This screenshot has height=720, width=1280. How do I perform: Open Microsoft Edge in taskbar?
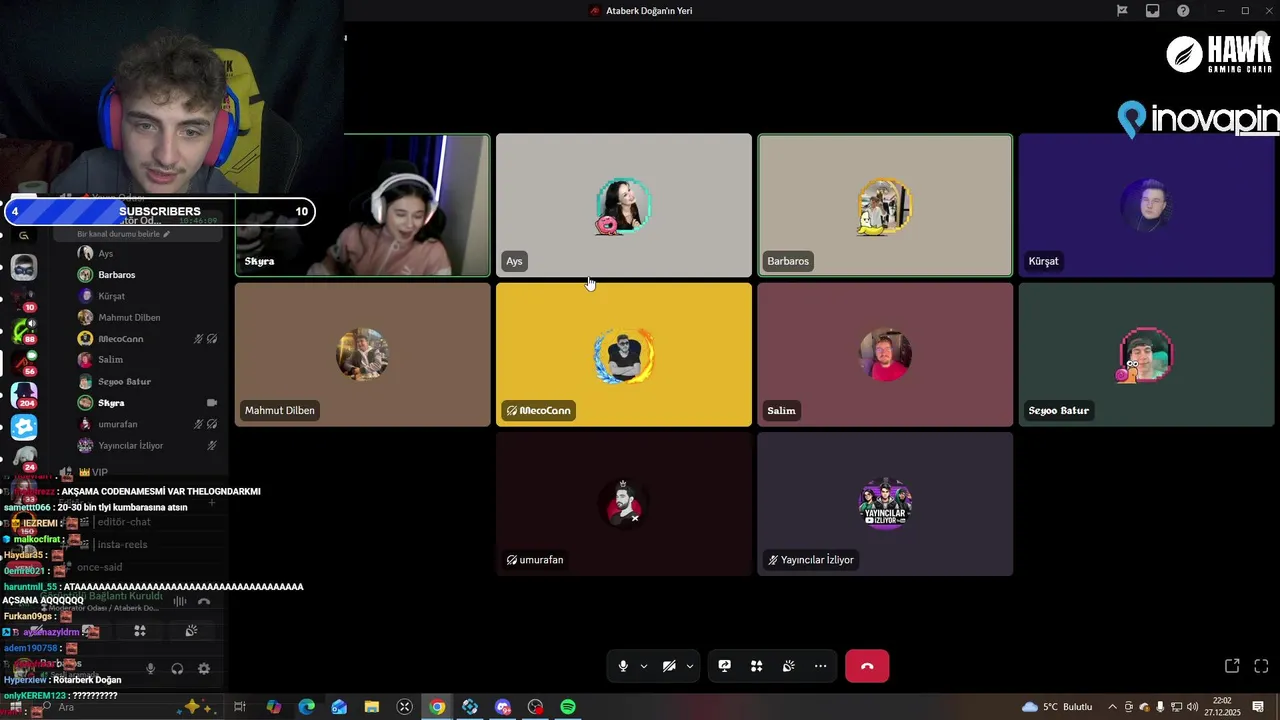point(306,707)
